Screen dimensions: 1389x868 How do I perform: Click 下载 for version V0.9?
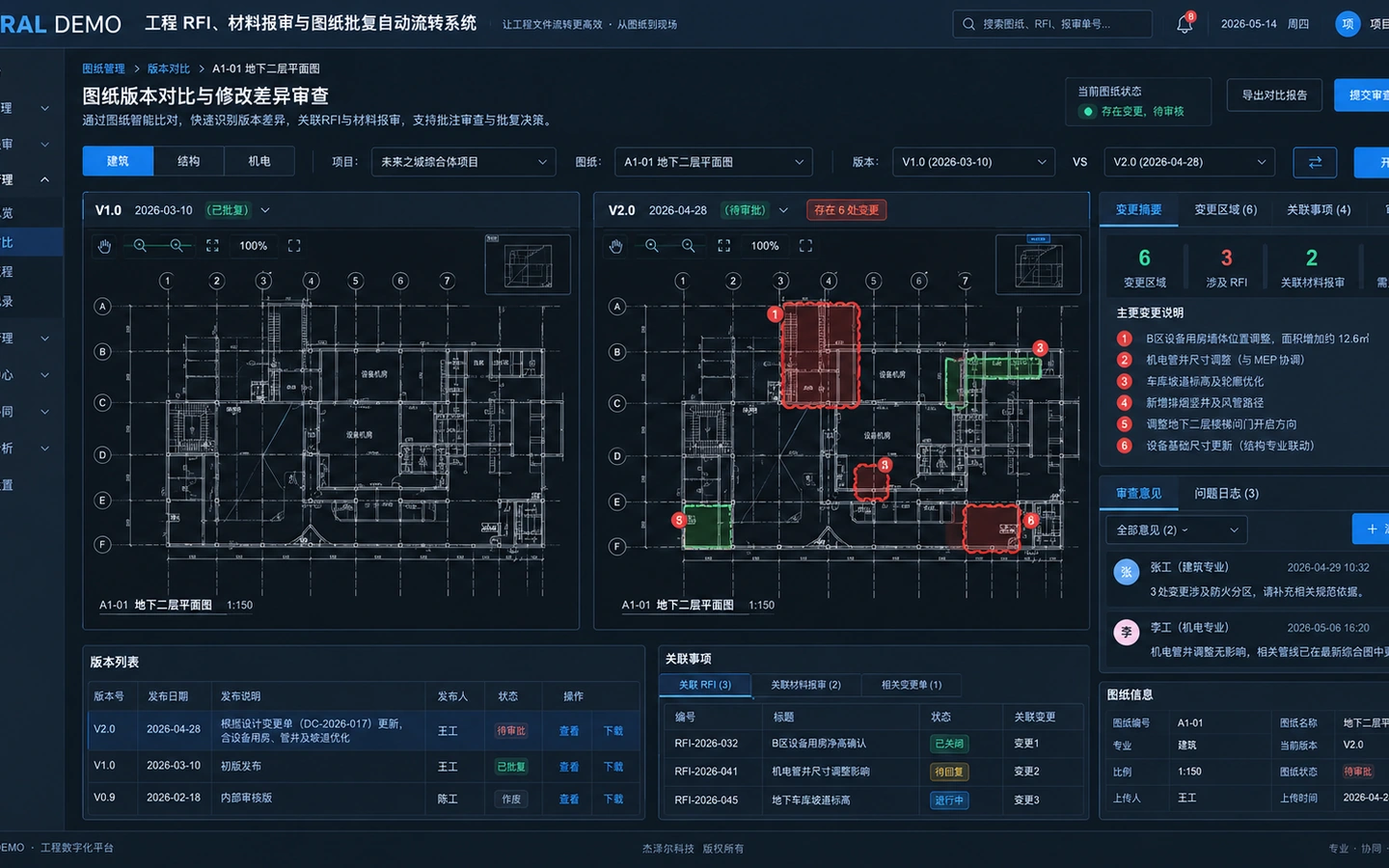613,800
